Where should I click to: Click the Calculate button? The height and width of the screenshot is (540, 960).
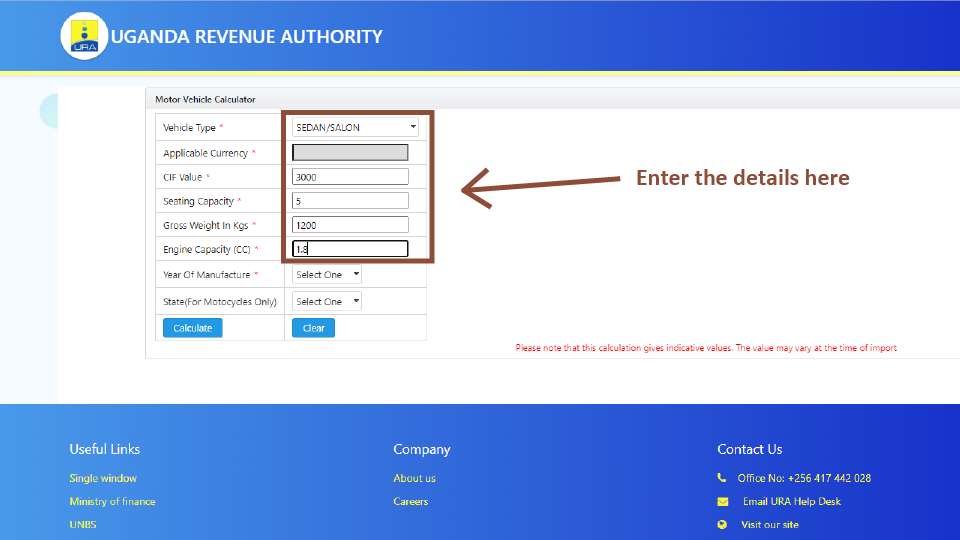192,328
